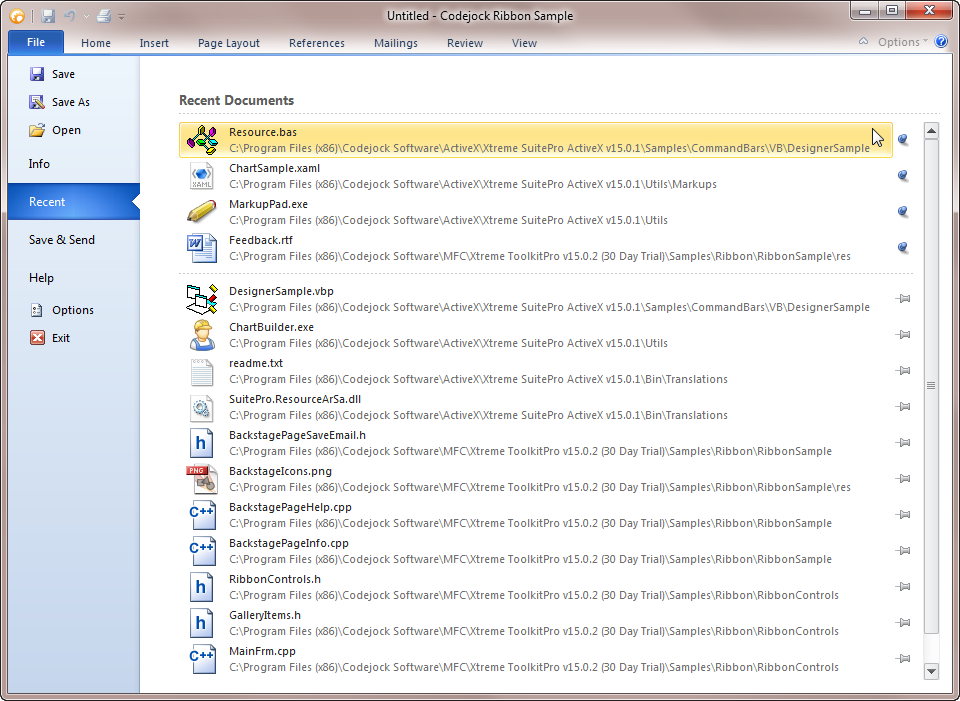
Task: Pin GalleryItems.h to the recent list
Action: point(903,623)
